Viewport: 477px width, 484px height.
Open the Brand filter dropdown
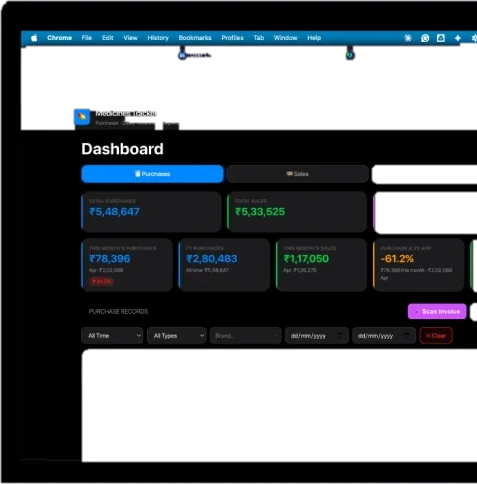click(246, 336)
